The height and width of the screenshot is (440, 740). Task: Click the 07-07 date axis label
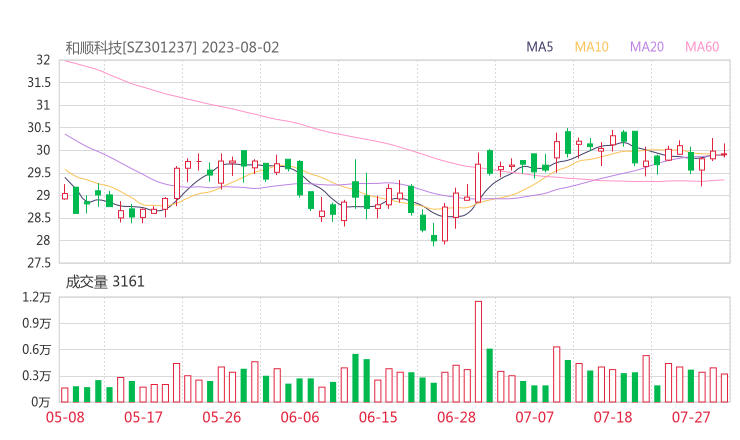pyautogui.click(x=534, y=417)
